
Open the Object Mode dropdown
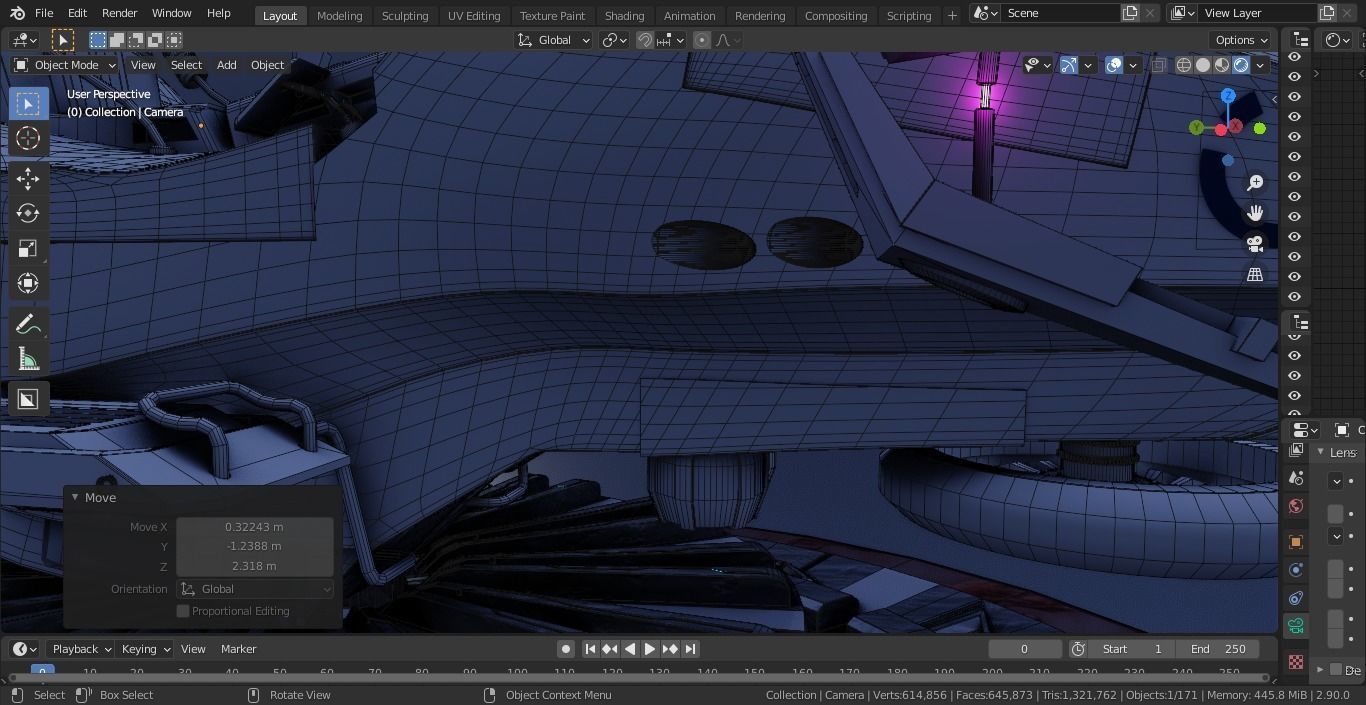[65, 65]
